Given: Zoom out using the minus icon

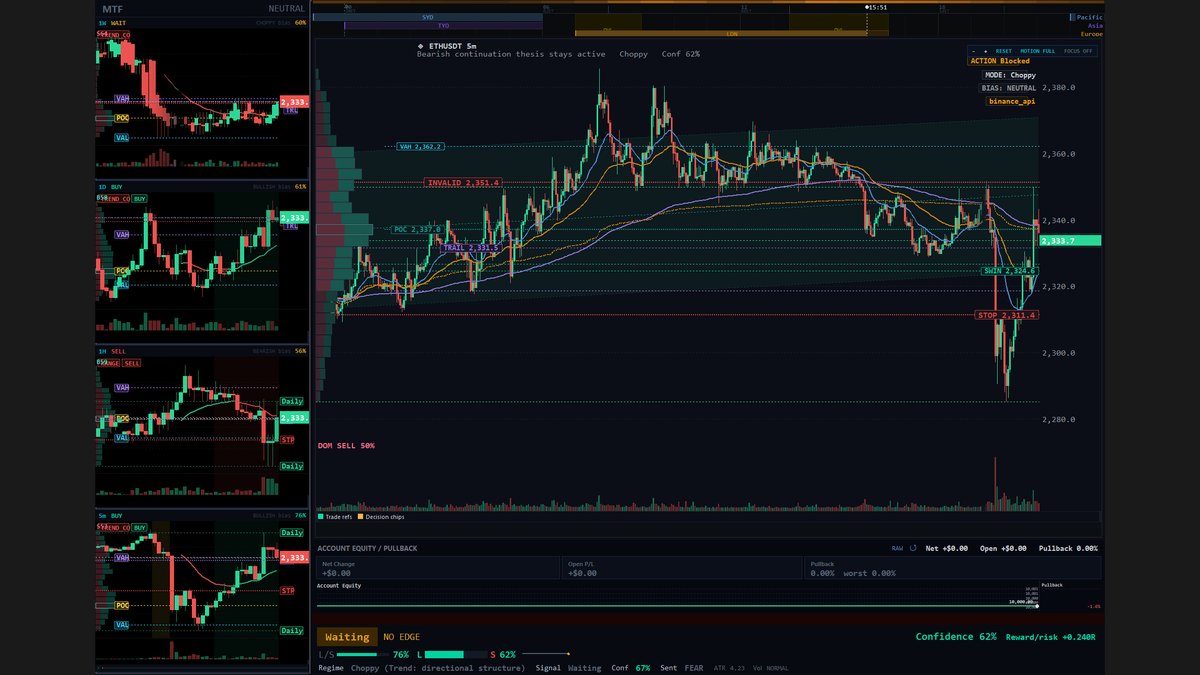Looking at the screenshot, I should point(973,50).
